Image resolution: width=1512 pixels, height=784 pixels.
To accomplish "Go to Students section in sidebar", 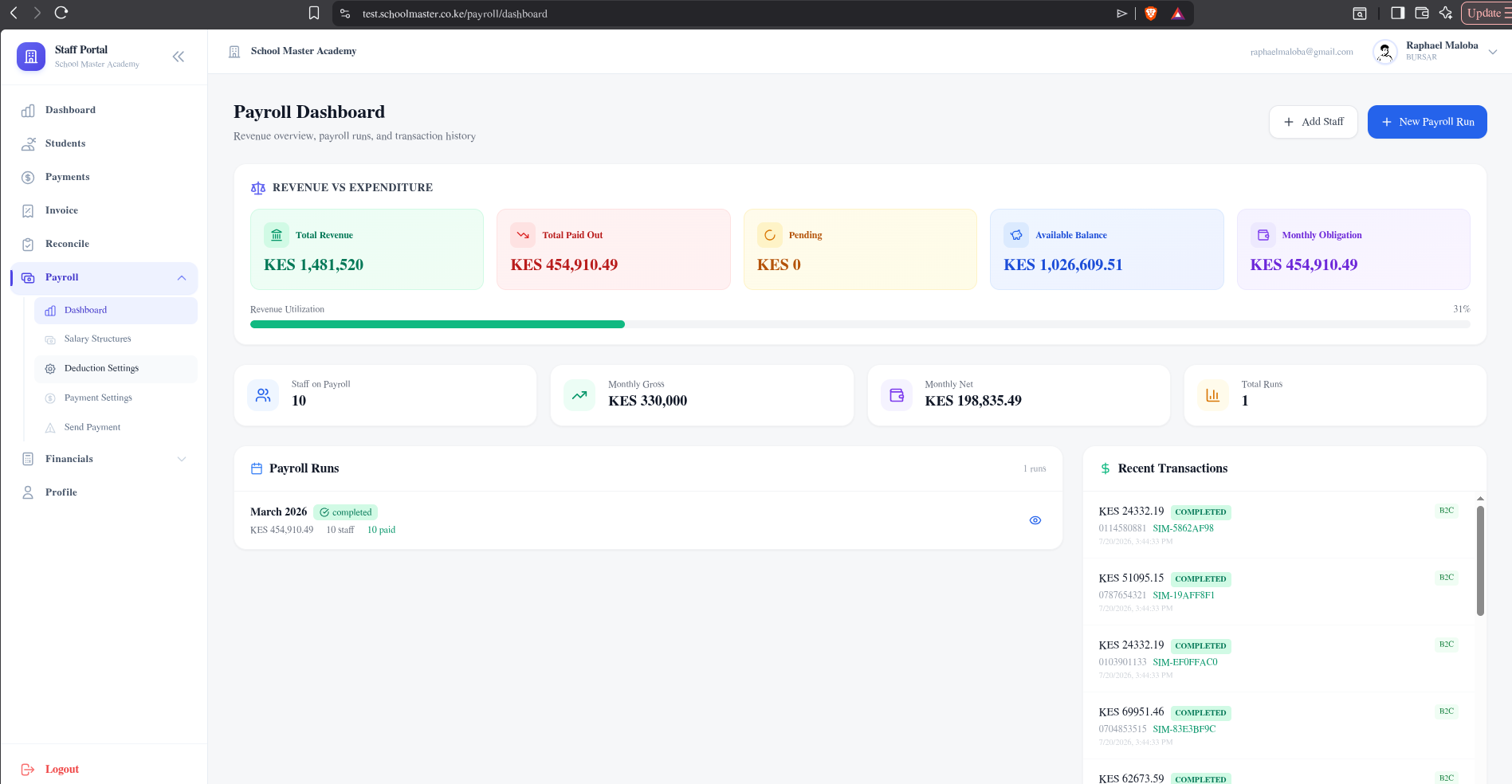I will coord(104,144).
